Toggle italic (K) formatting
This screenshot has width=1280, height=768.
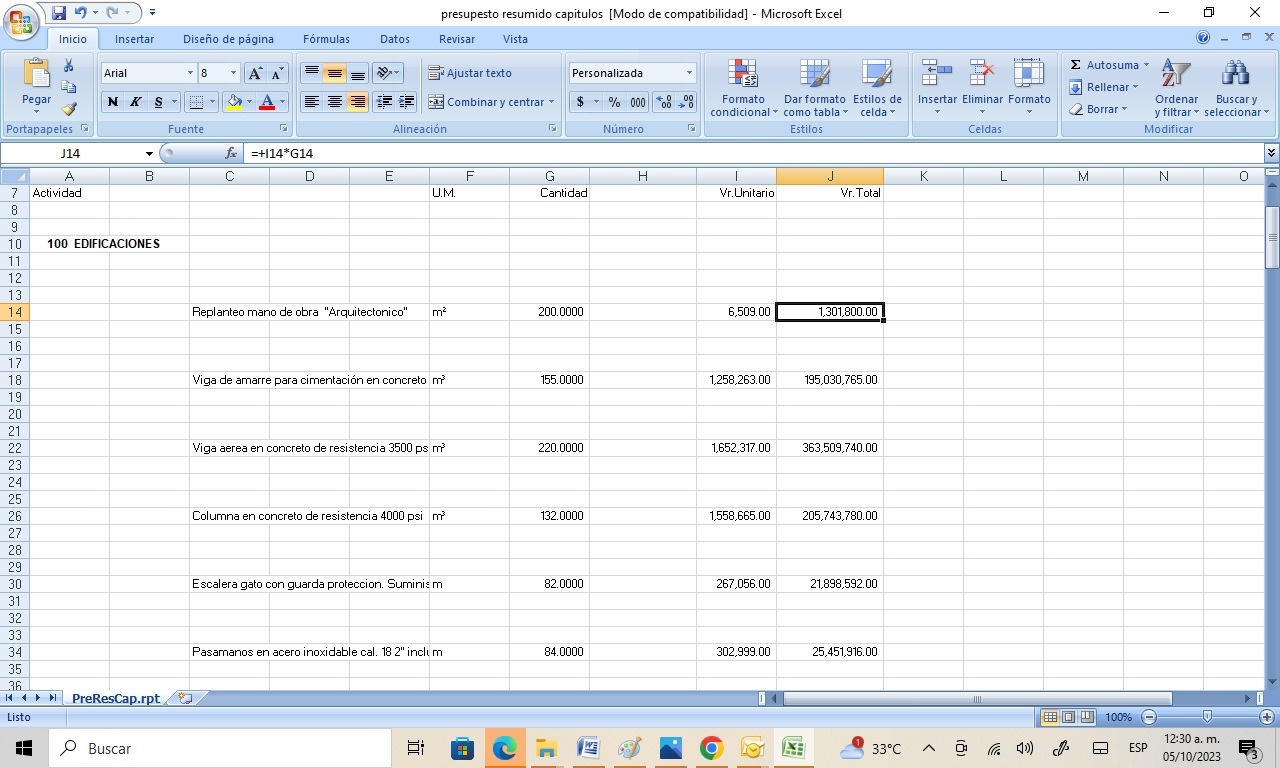[x=135, y=102]
